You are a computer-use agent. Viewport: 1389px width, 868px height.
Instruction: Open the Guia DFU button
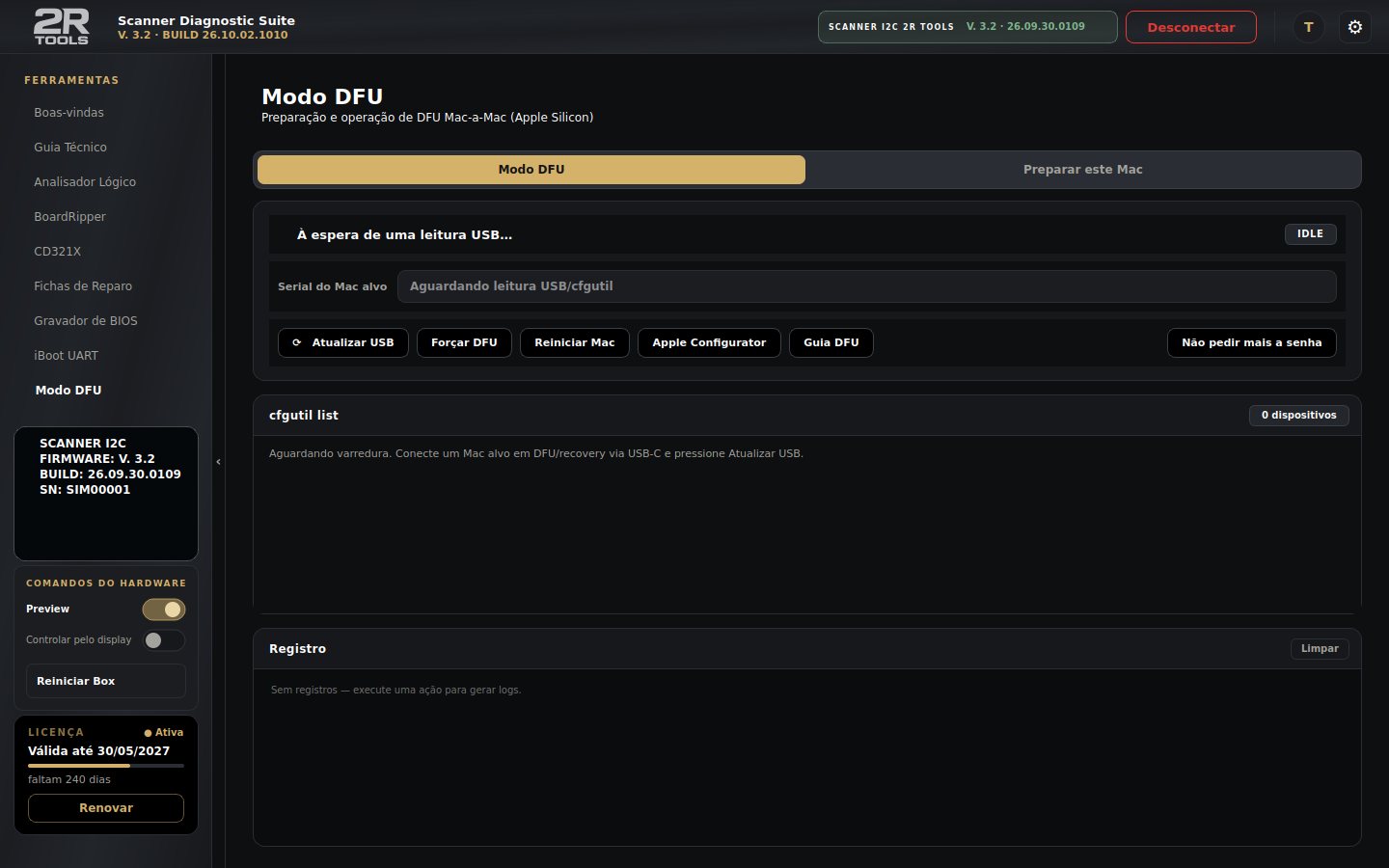point(831,342)
